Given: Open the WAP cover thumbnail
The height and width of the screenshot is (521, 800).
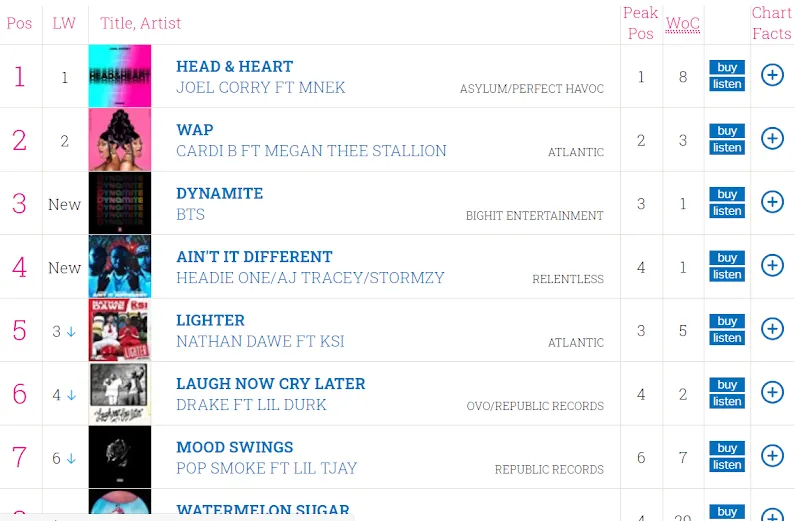Looking at the screenshot, I should (x=120, y=139).
